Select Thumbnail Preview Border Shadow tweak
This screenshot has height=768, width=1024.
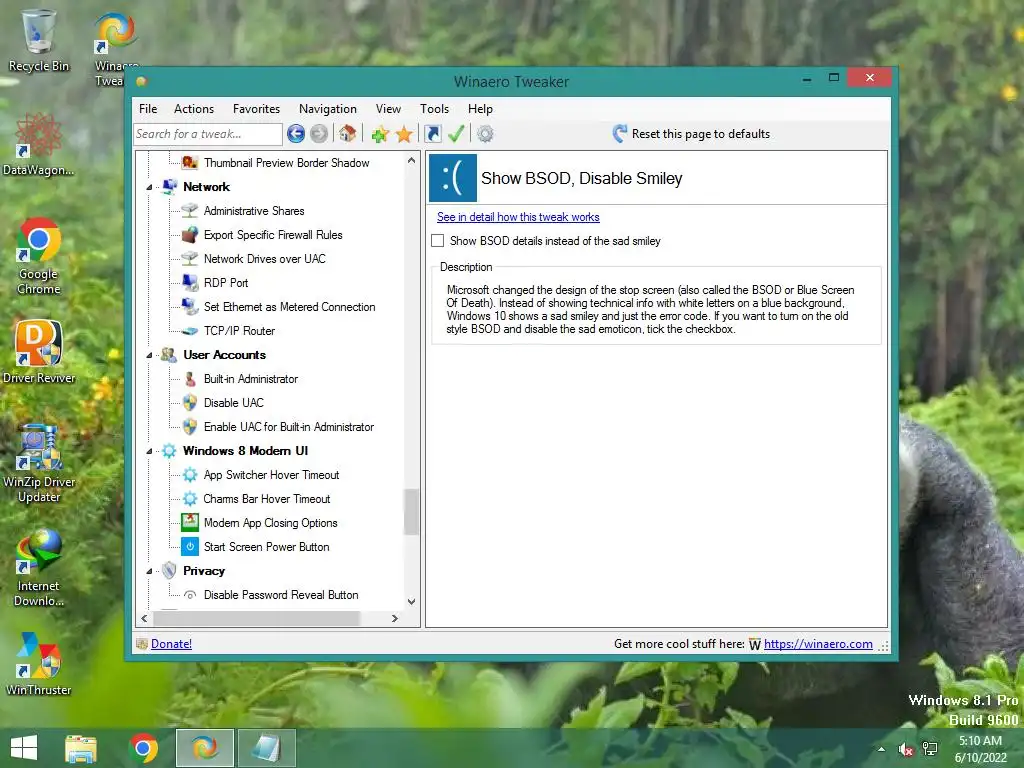click(286, 163)
